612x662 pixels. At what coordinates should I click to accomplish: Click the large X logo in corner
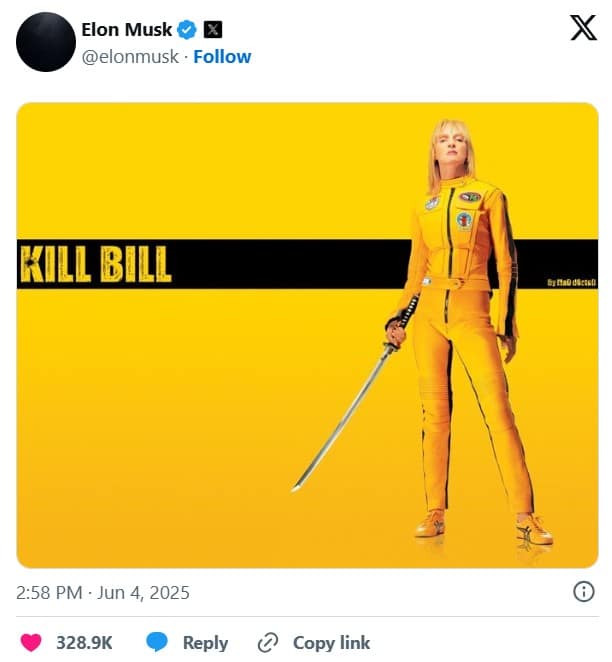582,29
